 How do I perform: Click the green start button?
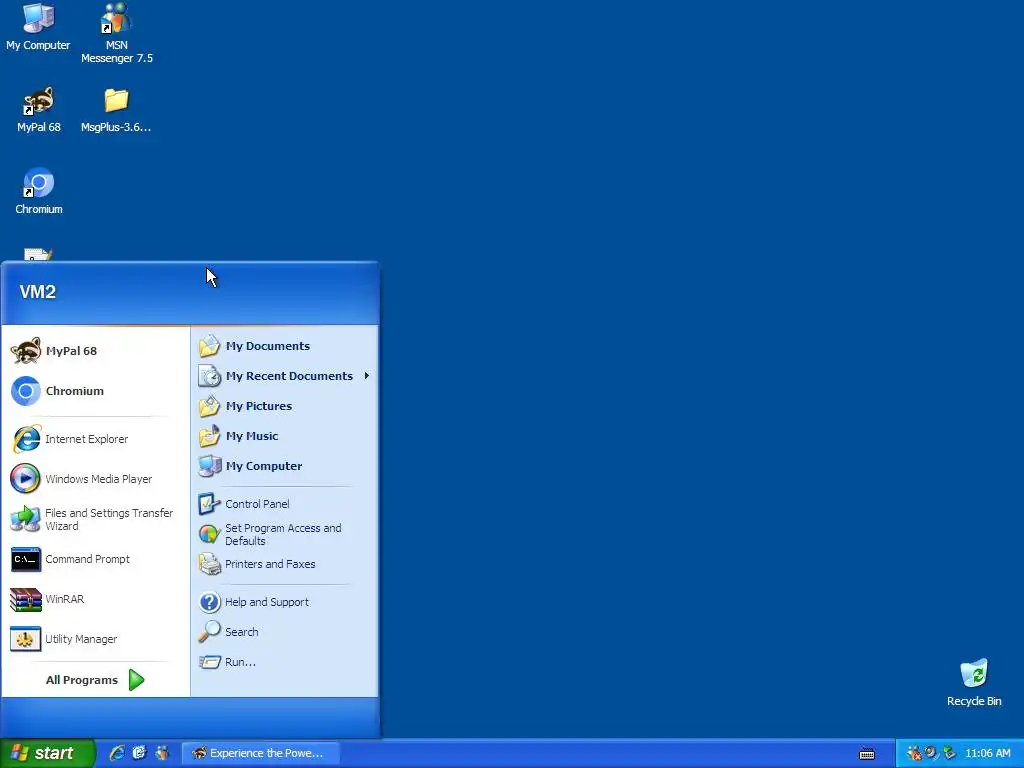tap(47, 753)
